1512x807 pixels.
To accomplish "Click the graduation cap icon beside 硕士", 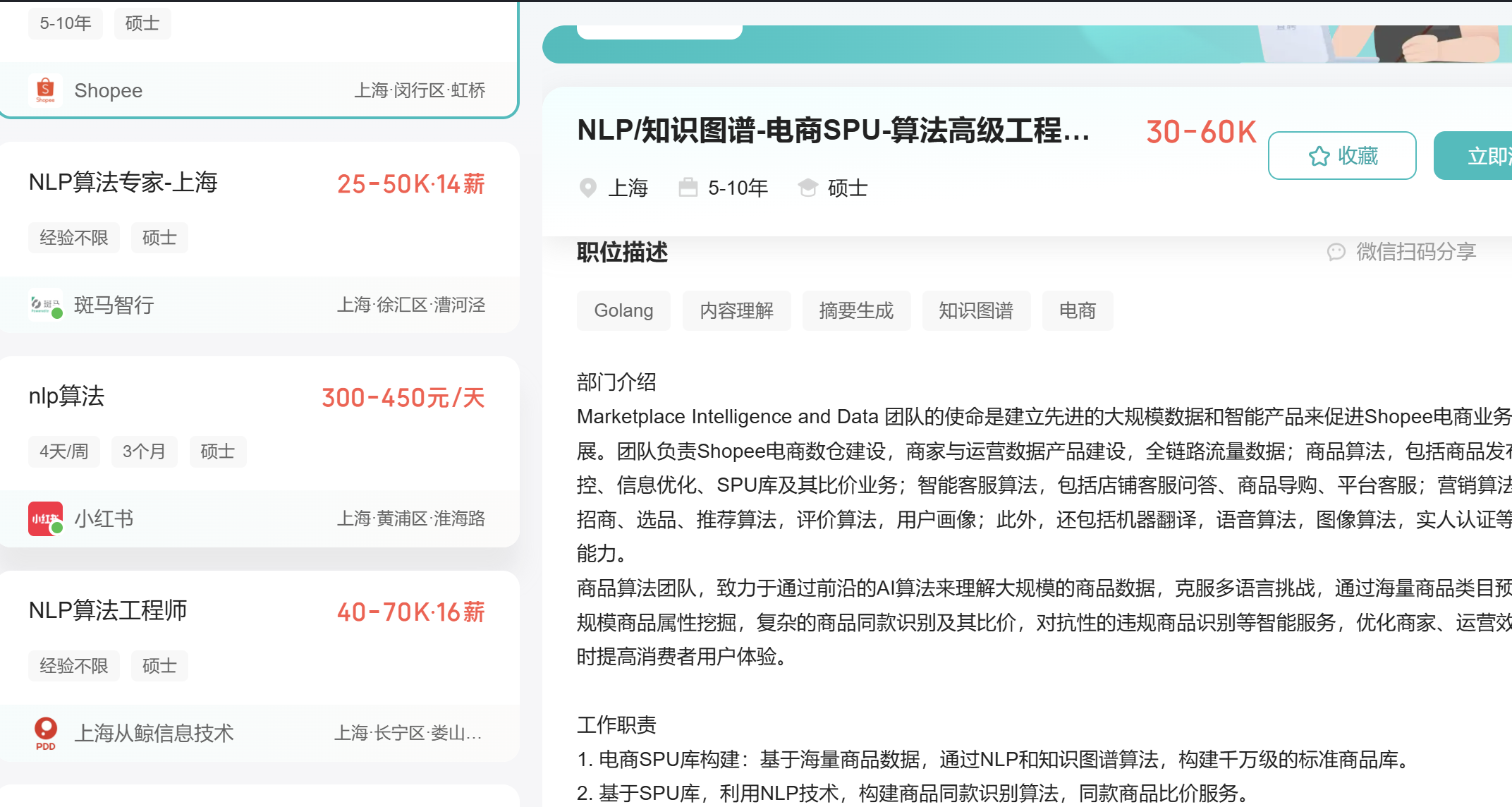I will pos(807,188).
